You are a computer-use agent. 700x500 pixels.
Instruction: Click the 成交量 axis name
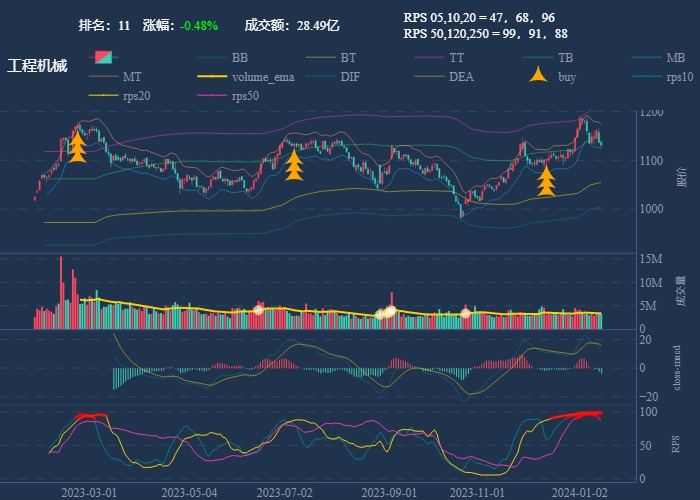pyautogui.click(x=680, y=291)
